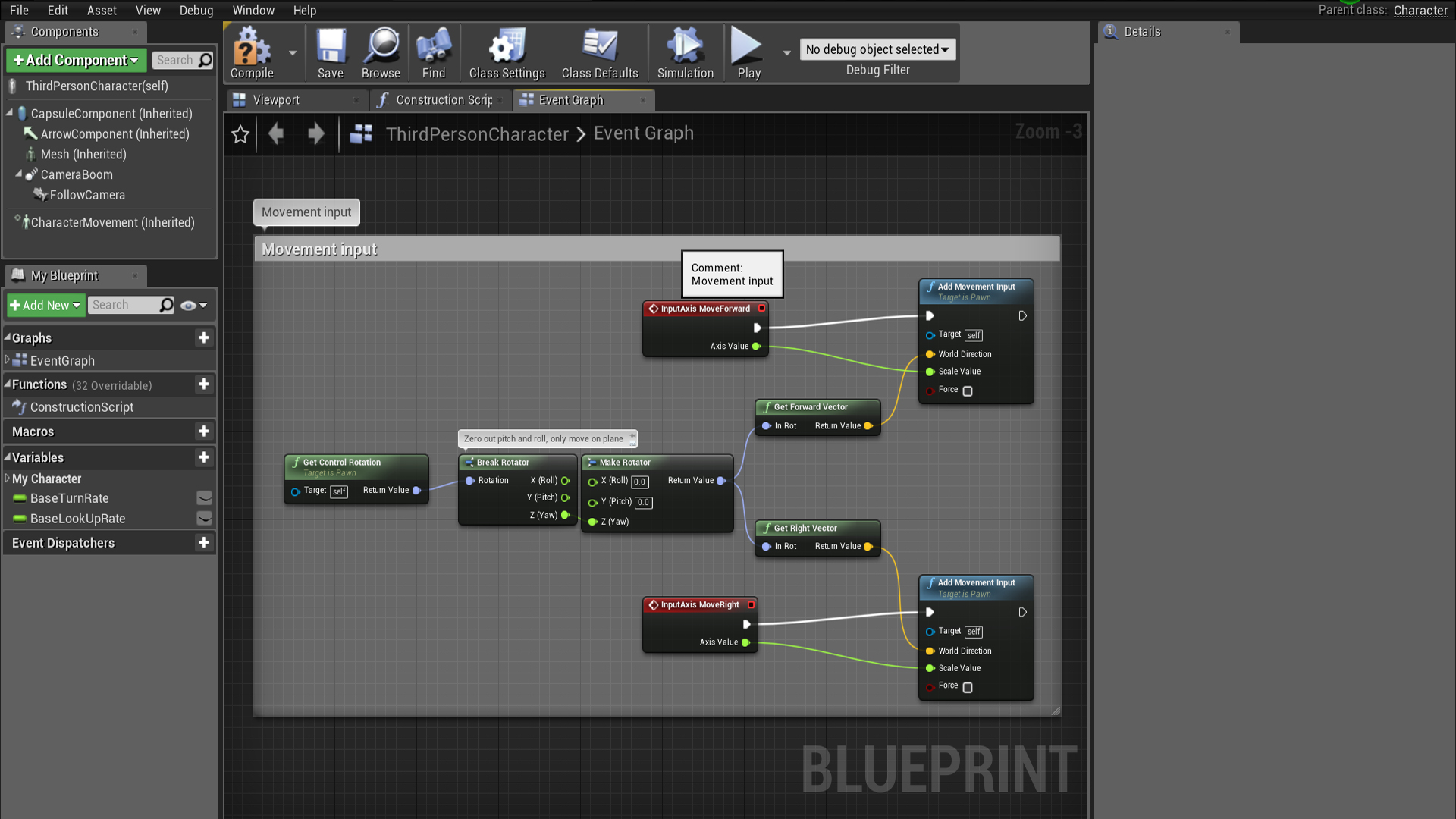Click the X Roll value field on Make Rotator
1456x819 pixels.
(x=639, y=482)
